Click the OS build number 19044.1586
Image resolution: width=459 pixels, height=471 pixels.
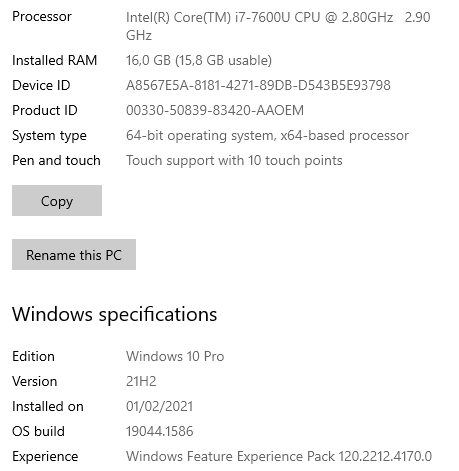(159, 431)
